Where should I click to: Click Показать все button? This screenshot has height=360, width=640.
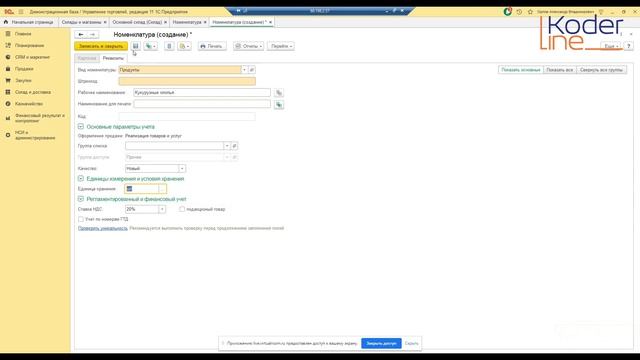[x=560, y=70]
